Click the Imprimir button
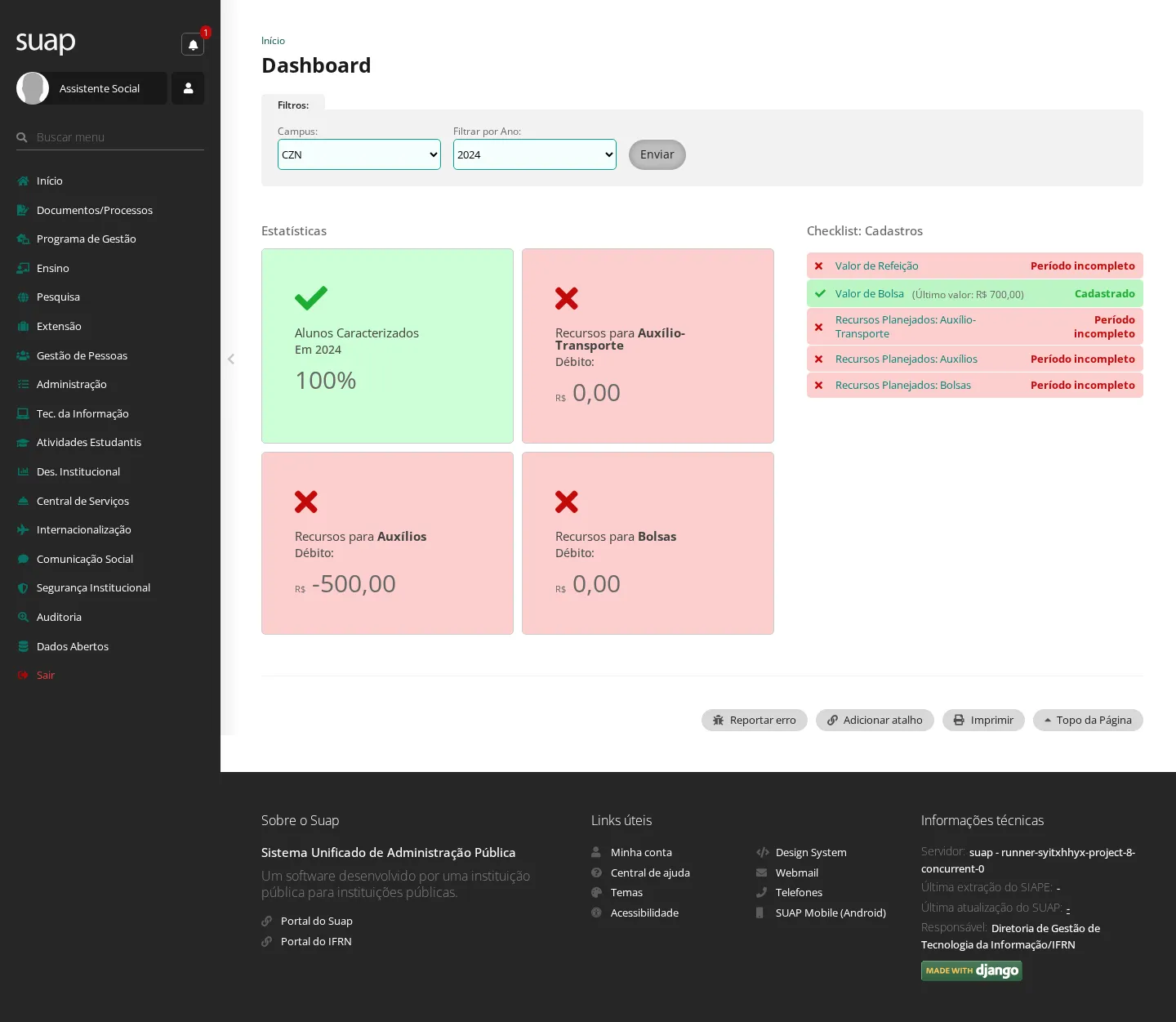 pos(983,720)
